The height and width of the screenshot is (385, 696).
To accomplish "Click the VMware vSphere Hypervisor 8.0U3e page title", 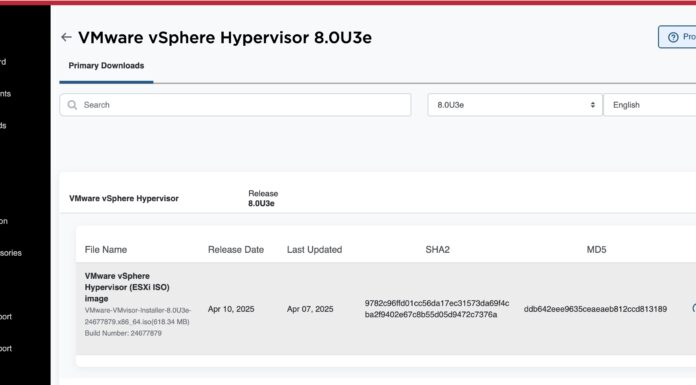I will pyautogui.click(x=225, y=38).
